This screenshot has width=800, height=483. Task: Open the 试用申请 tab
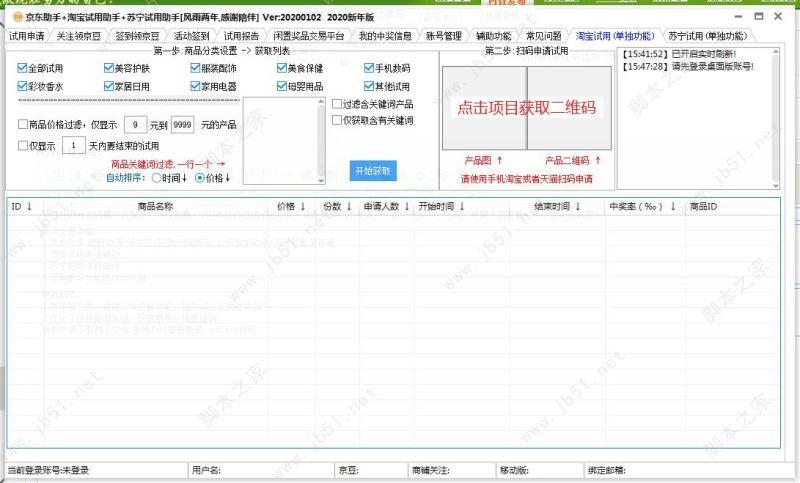pos(27,36)
